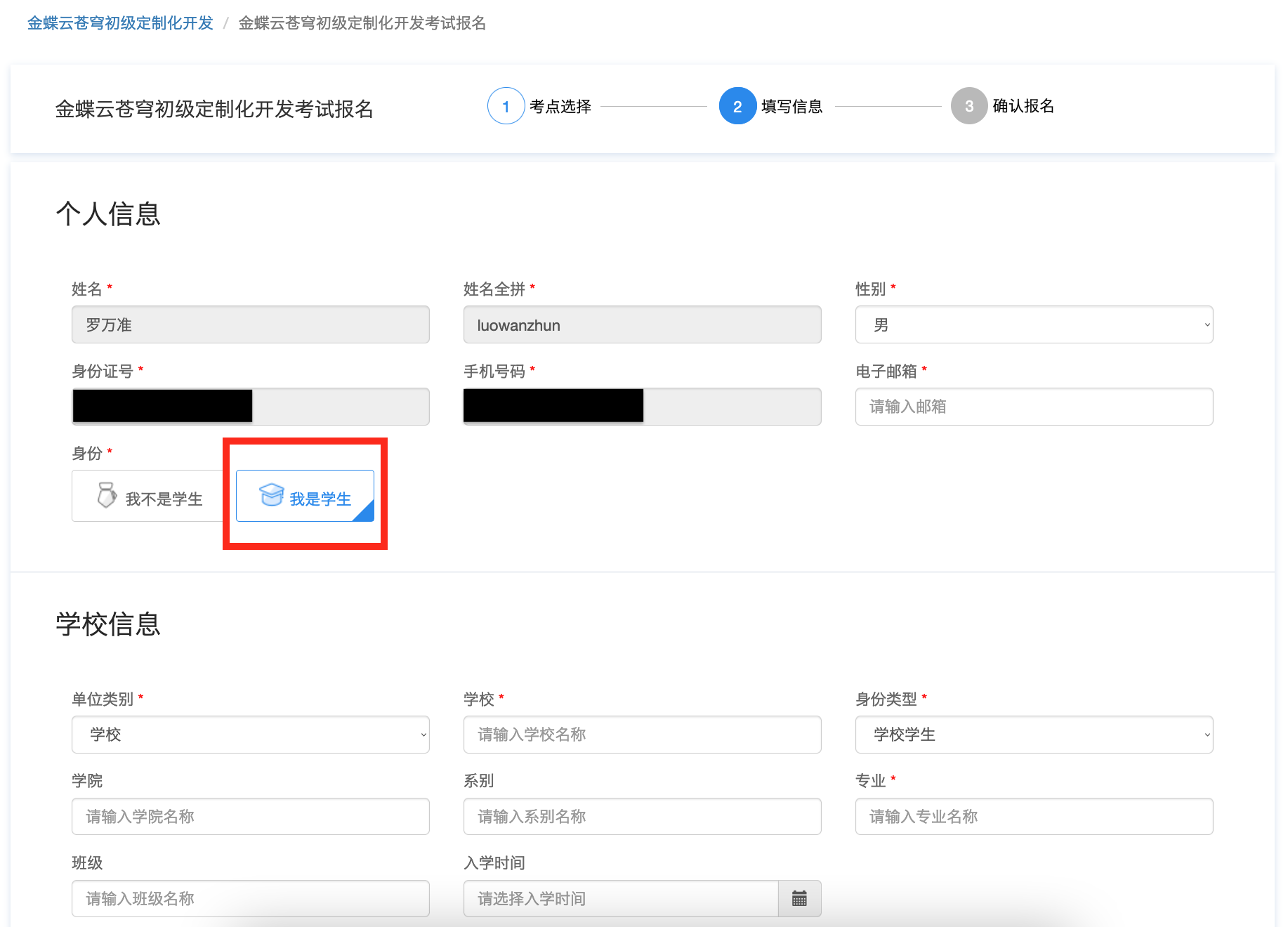Focus the 专业 name input
The height and width of the screenshot is (927, 1288).
(1034, 816)
